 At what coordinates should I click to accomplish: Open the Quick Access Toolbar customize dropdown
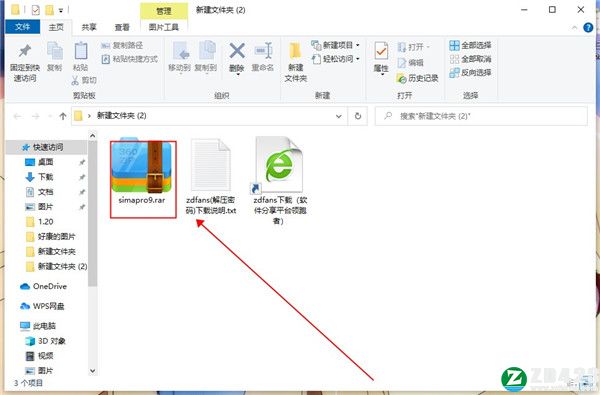[61, 11]
